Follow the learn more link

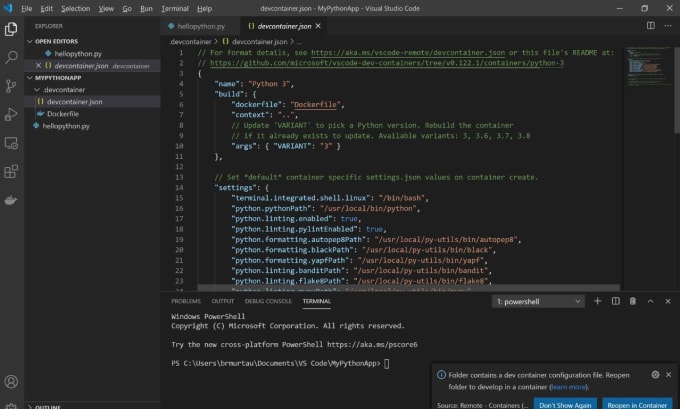(x=568, y=387)
